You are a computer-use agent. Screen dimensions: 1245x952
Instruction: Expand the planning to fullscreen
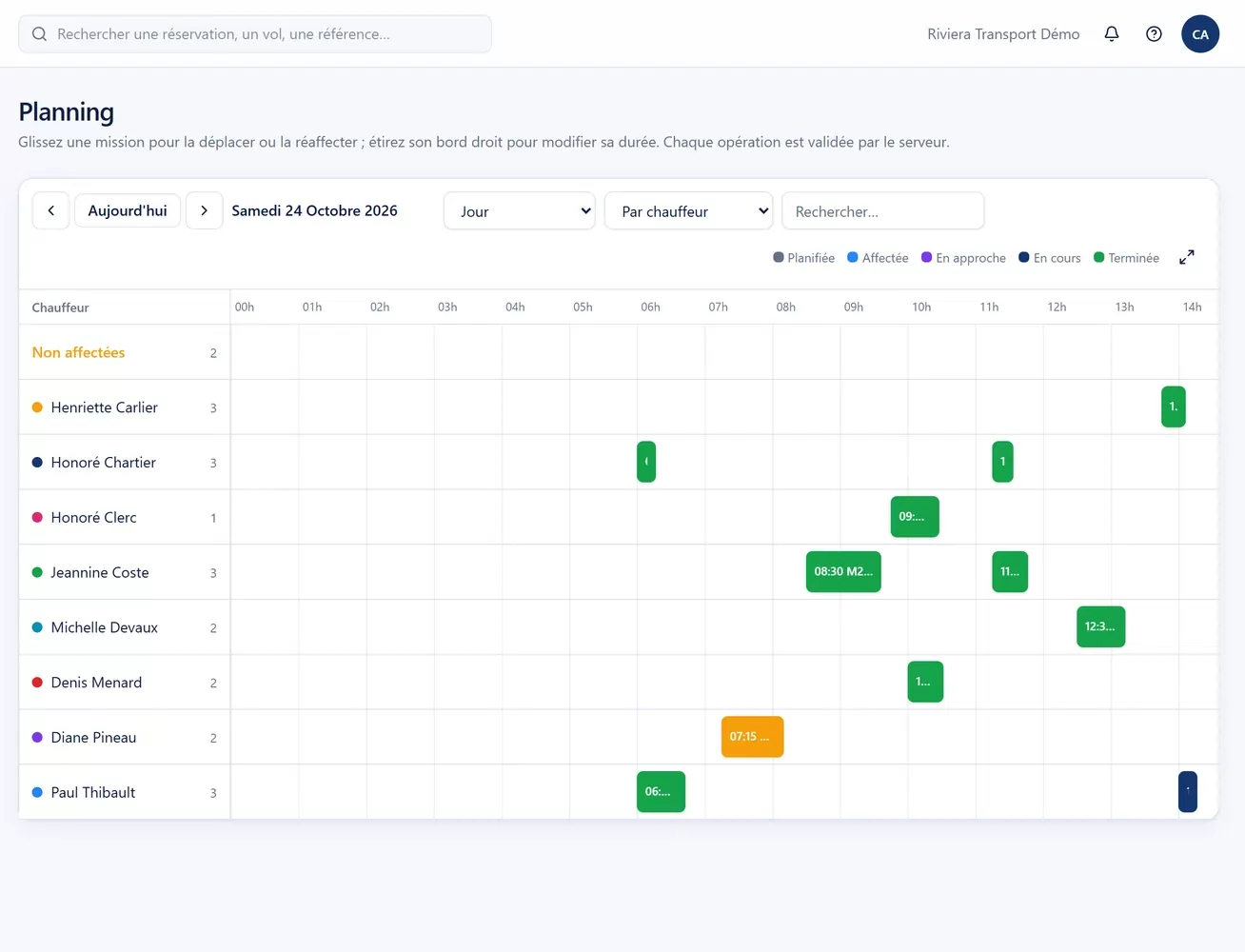point(1187,257)
